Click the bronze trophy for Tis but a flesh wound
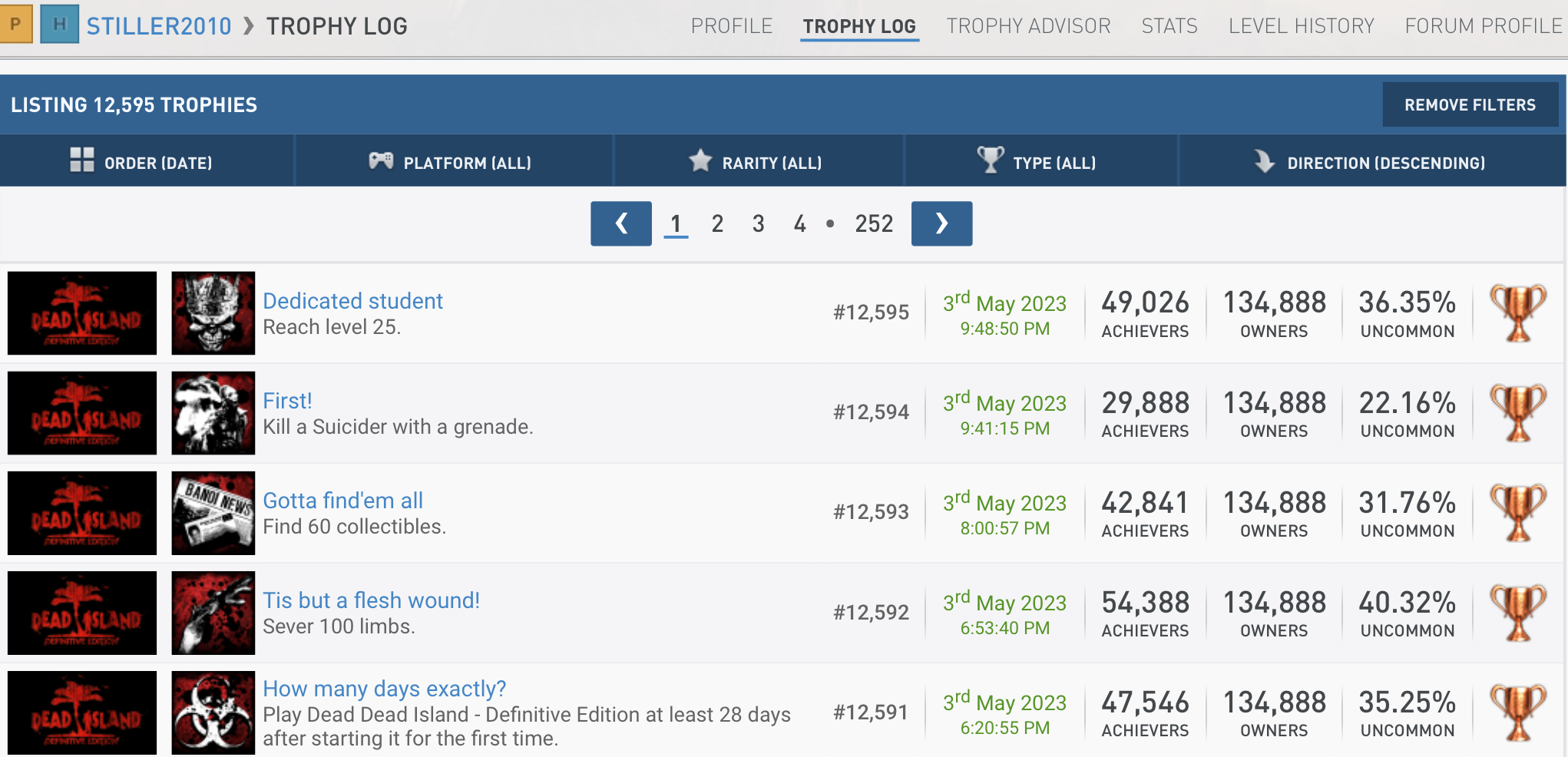1568x757 pixels. (x=1517, y=613)
